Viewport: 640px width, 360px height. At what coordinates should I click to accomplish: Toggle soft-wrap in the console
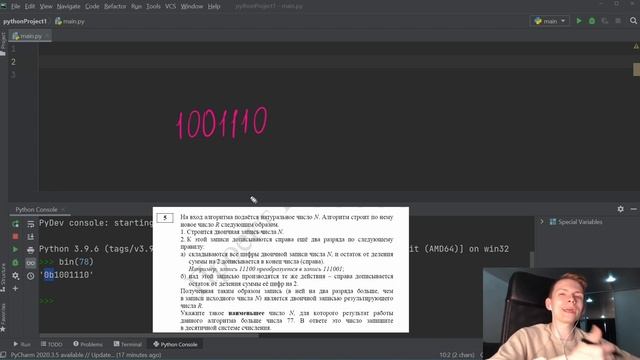31,224
